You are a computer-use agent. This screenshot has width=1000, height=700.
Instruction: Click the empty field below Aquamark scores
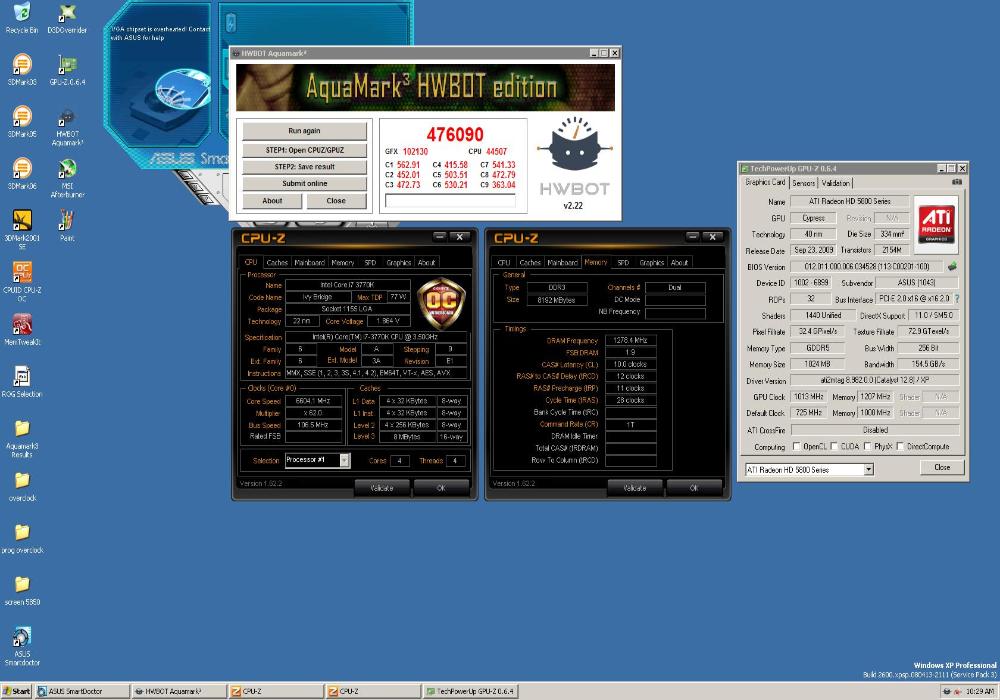pos(450,201)
